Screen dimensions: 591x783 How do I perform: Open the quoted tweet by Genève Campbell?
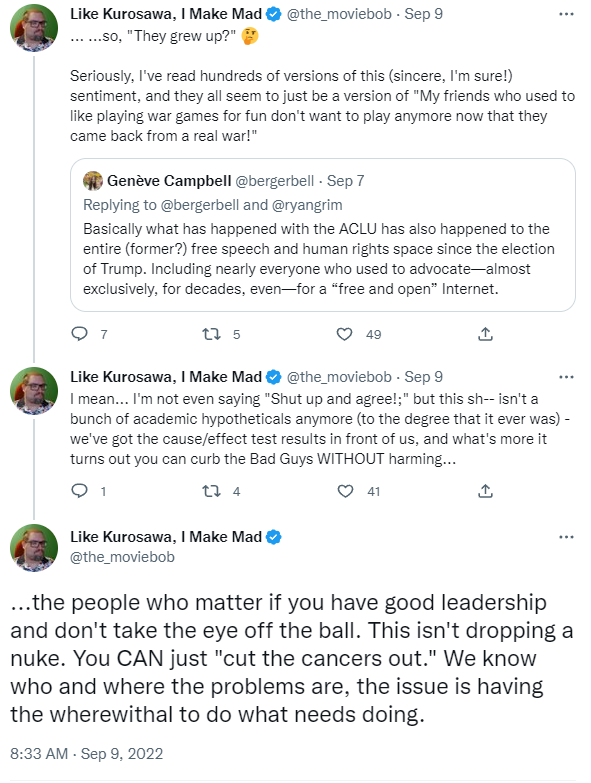322,235
